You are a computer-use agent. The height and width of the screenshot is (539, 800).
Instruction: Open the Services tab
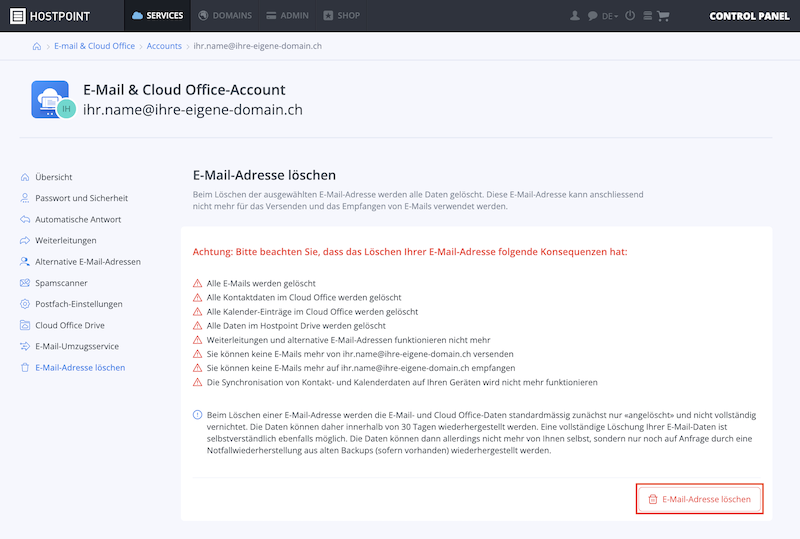(x=158, y=16)
